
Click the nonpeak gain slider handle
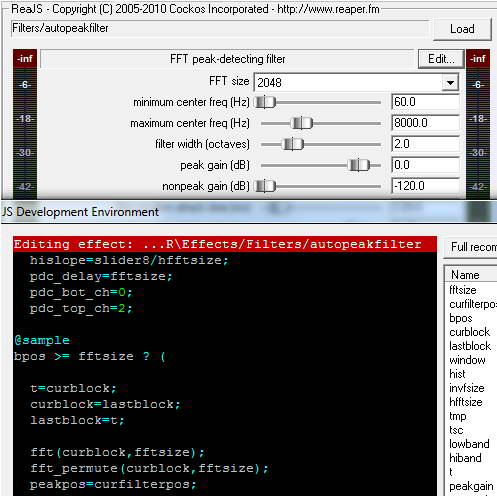click(265, 186)
